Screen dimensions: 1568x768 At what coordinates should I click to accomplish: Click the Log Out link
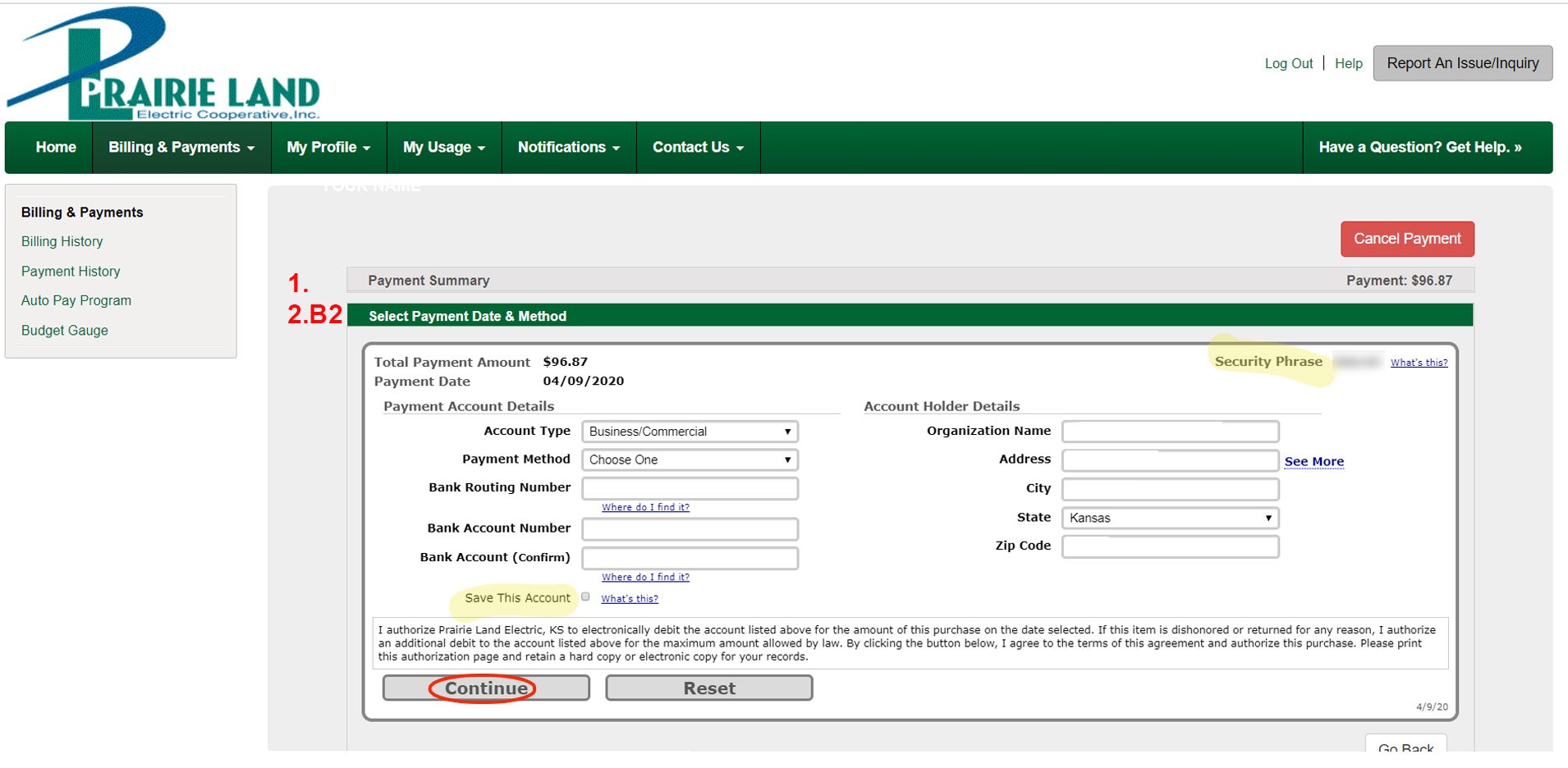tap(1288, 63)
